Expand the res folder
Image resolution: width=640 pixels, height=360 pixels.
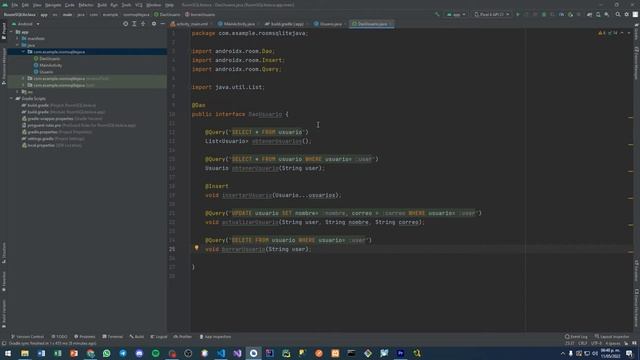18,92
